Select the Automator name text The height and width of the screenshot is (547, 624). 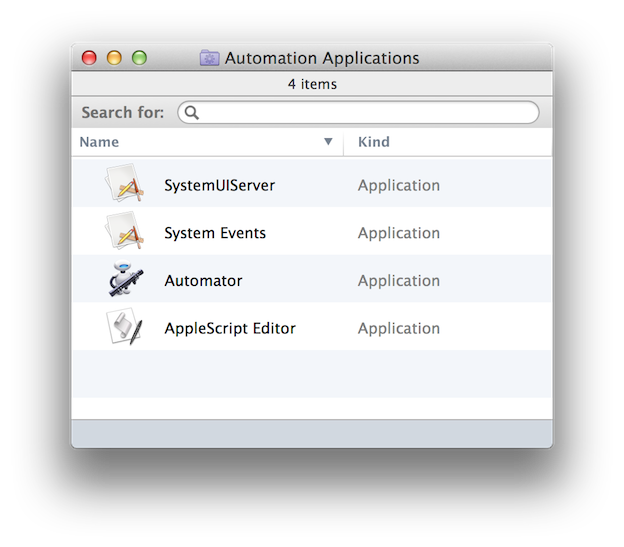[x=203, y=281]
